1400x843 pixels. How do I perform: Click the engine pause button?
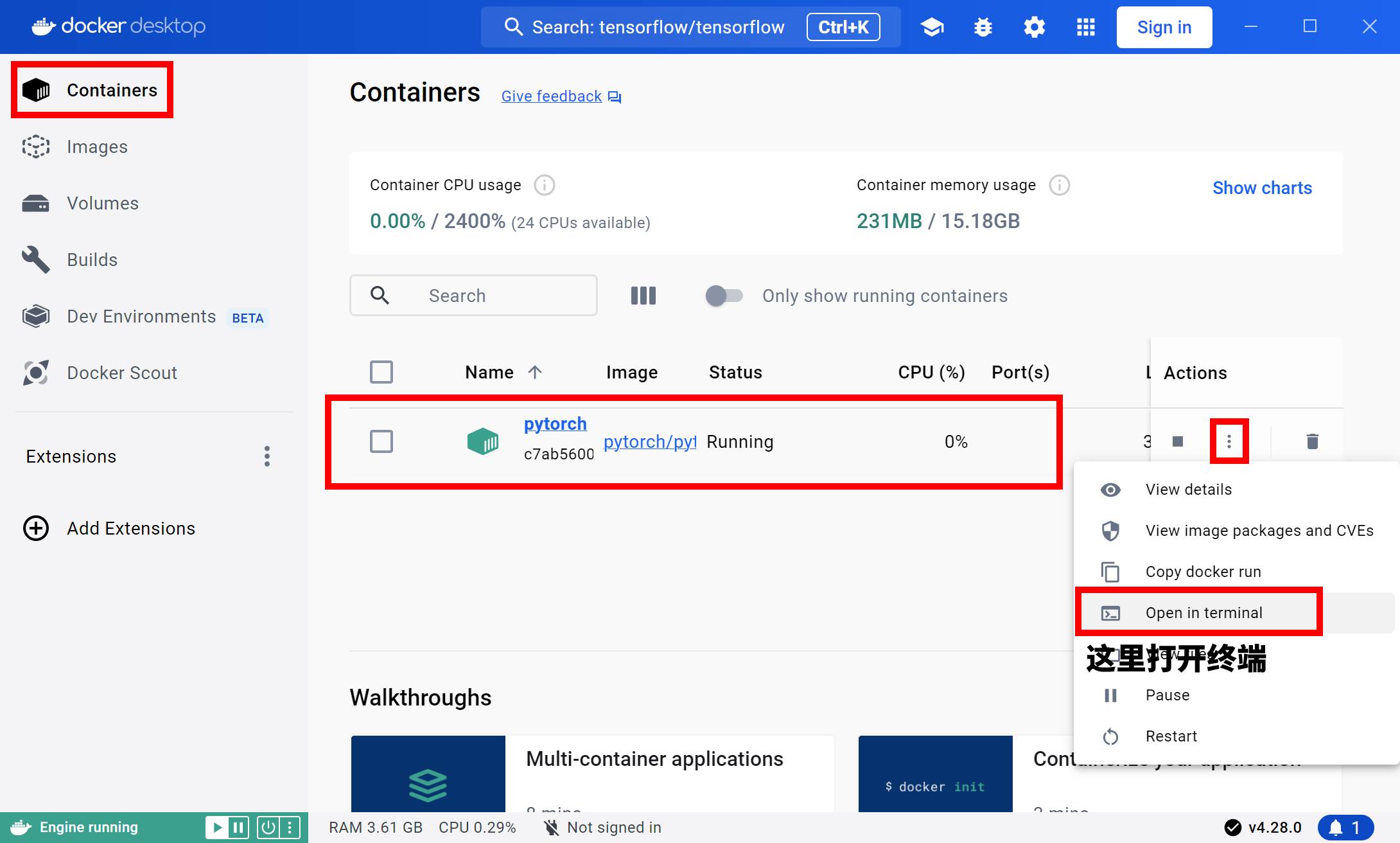point(238,828)
